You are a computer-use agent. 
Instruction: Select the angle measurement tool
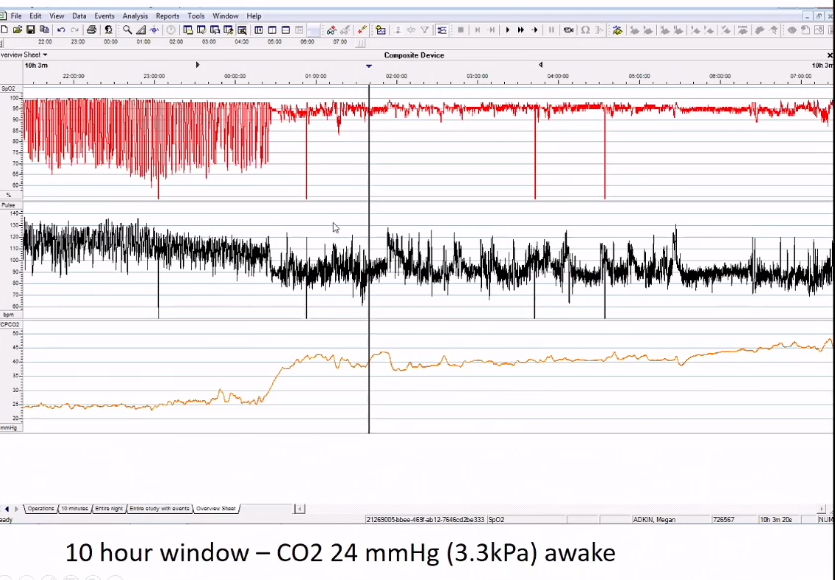pyautogui.click(x=139, y=30)
